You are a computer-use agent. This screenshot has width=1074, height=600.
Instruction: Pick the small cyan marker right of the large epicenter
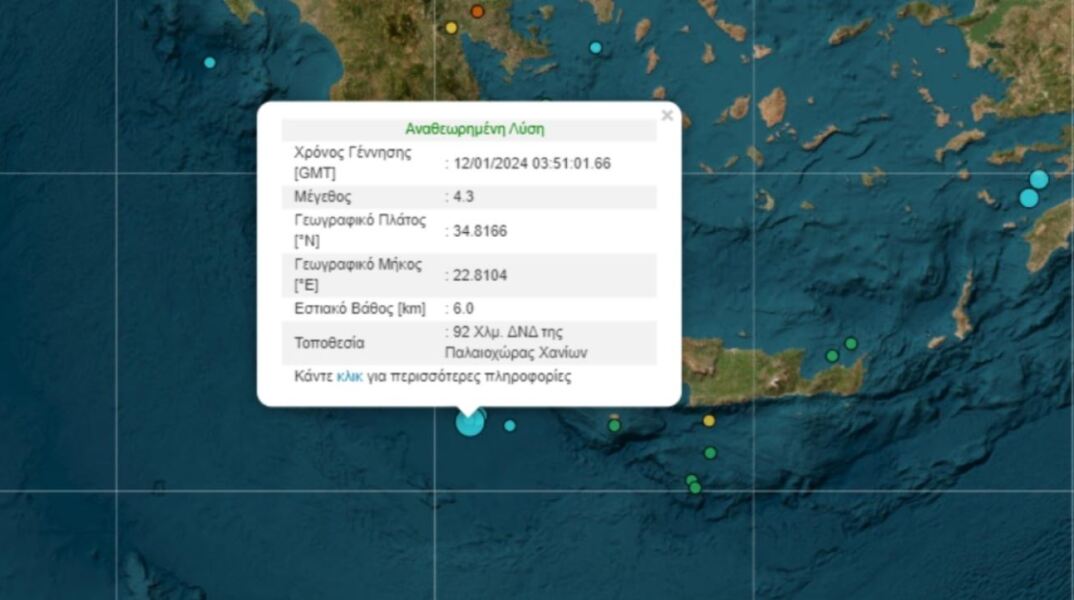click(510, 425)
